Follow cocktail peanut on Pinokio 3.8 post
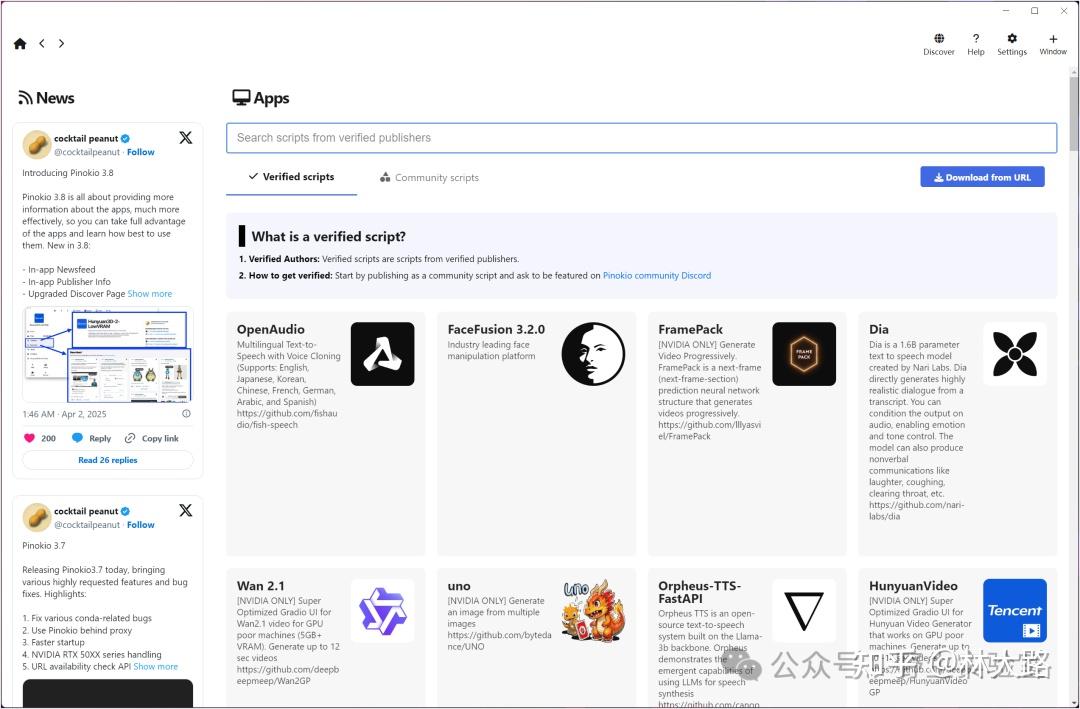Viewport: 1080px width, 709px height. pyautogui.click(x=141, y=152)
